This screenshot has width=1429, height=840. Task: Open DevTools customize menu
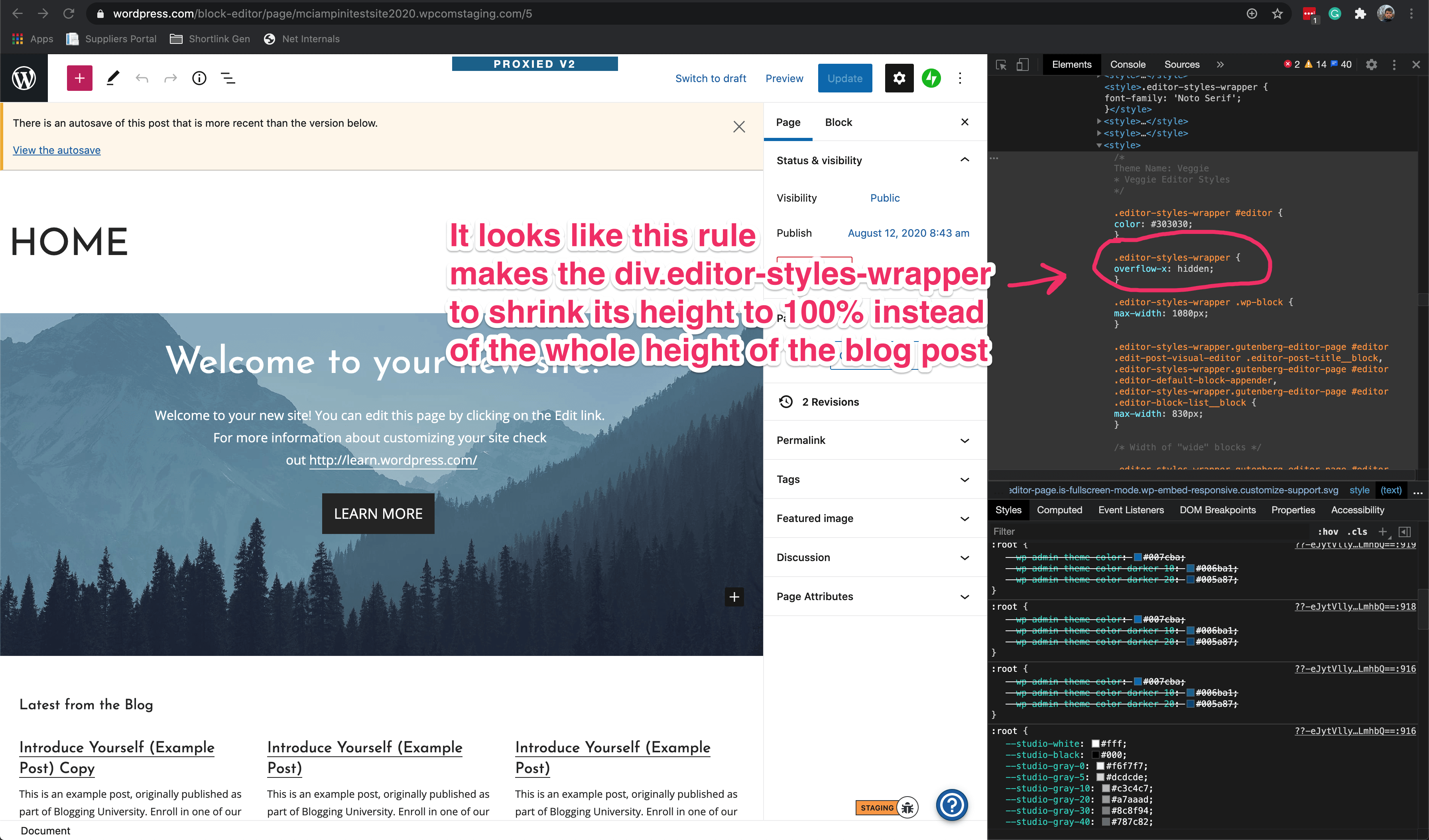pos(1394,65)
